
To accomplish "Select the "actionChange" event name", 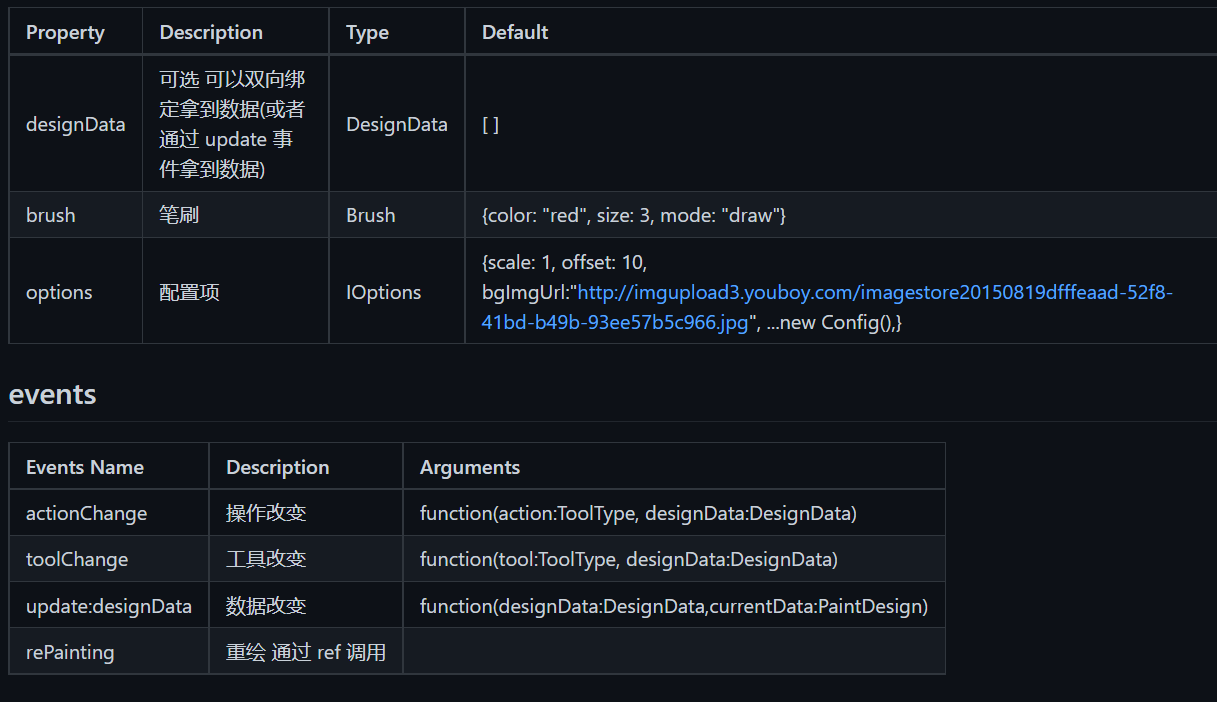I will point(86,513).
